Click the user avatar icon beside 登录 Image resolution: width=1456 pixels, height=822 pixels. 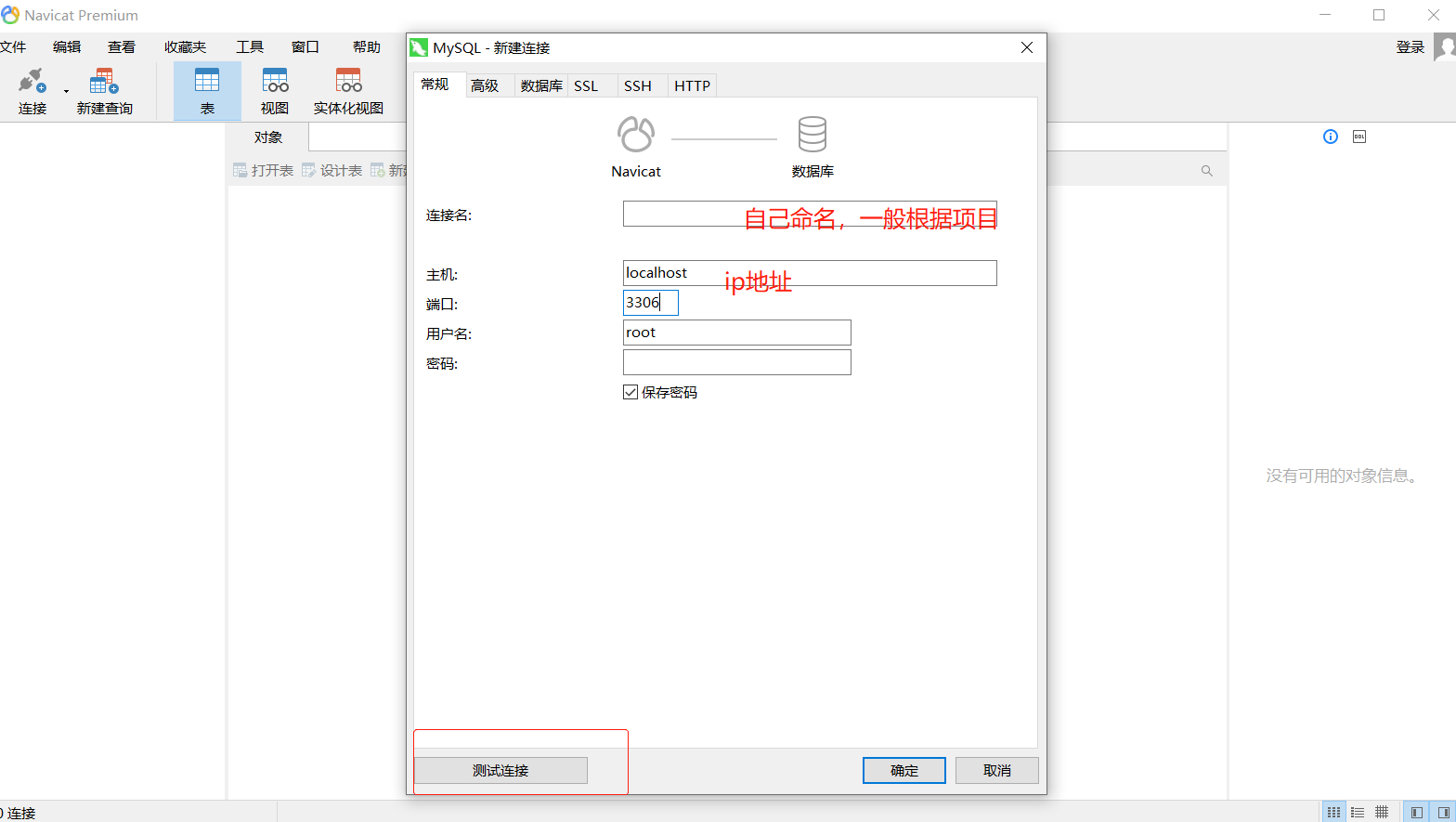1445,46
